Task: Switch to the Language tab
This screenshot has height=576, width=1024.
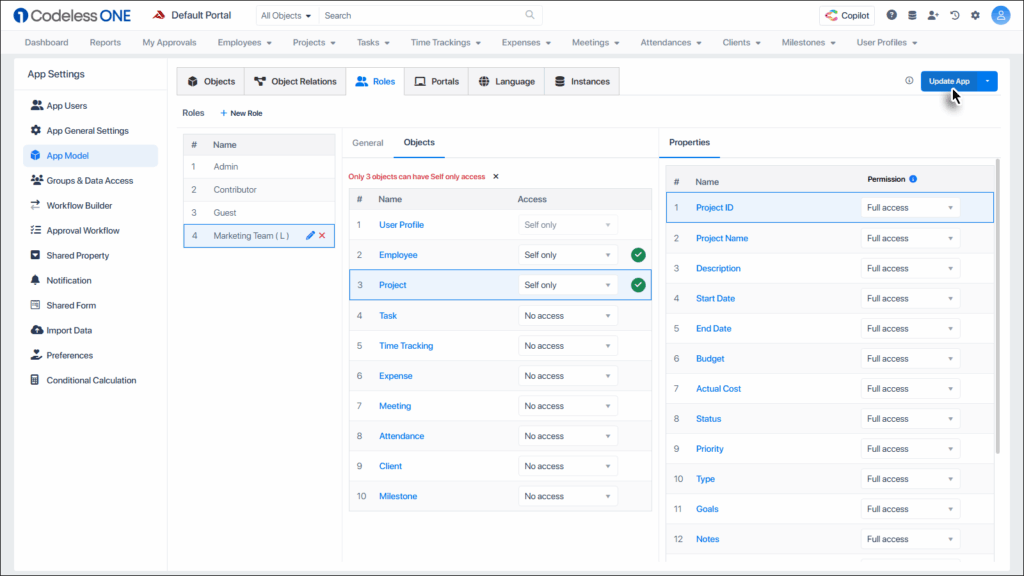Action: point(506,81)
